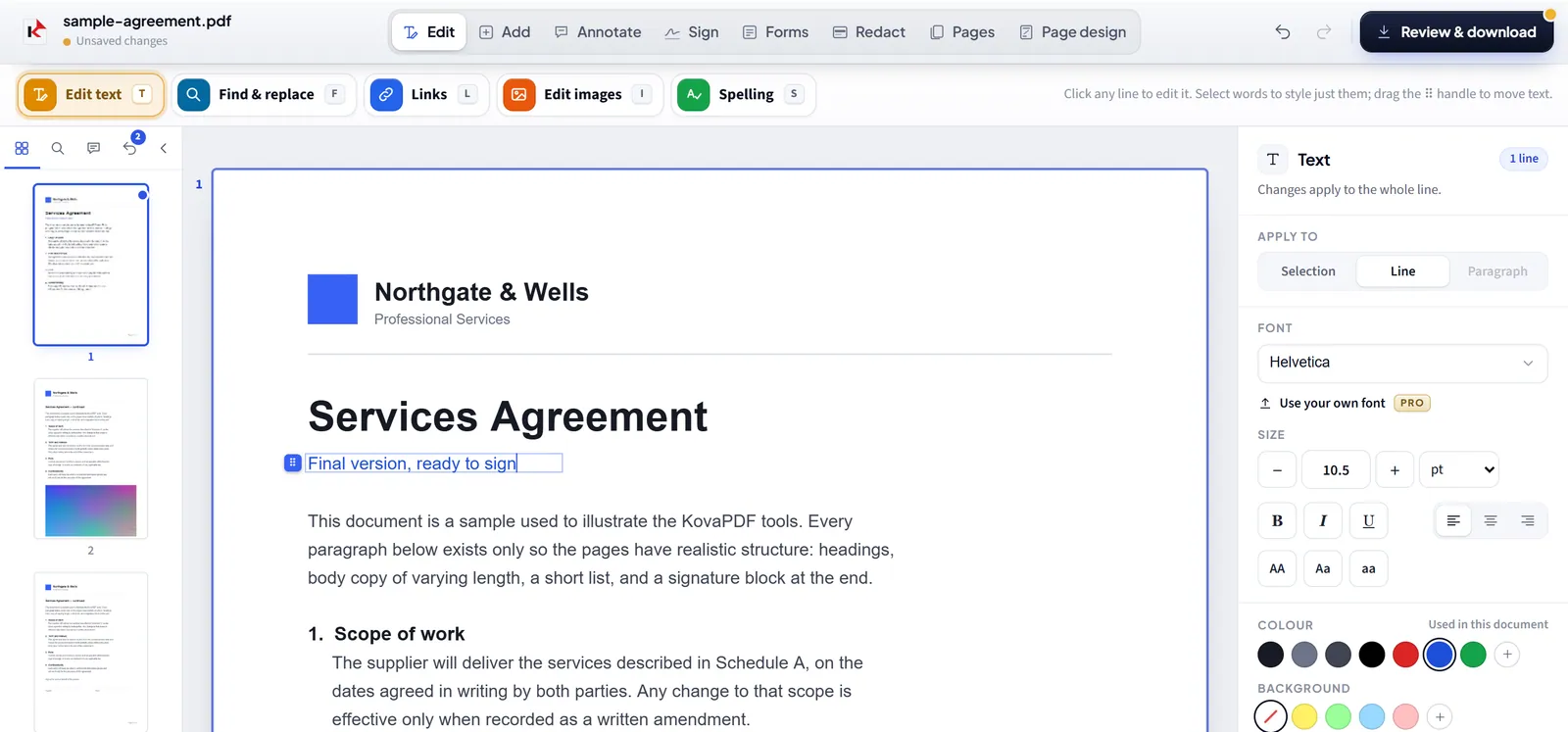Open the pt unit dropdown
This screenshot has height=732, width=1568.
[x=1459, y=470]
